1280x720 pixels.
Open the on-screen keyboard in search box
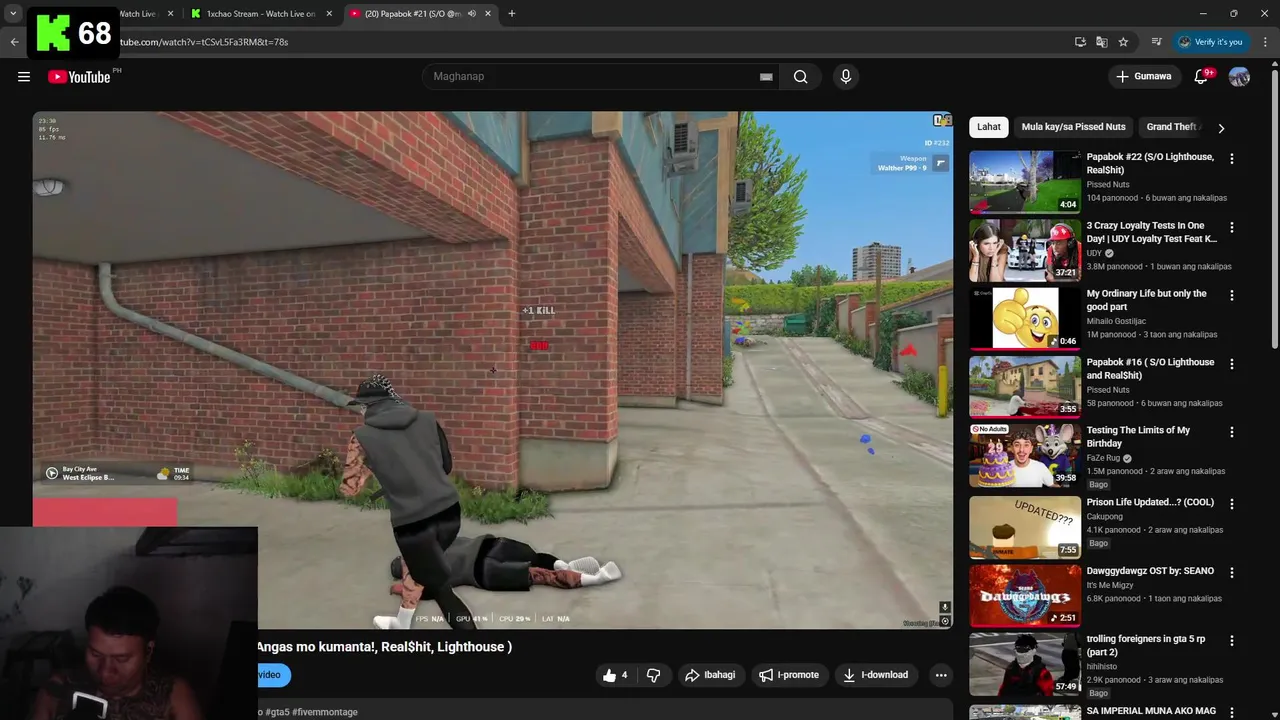tap(766, 77)
